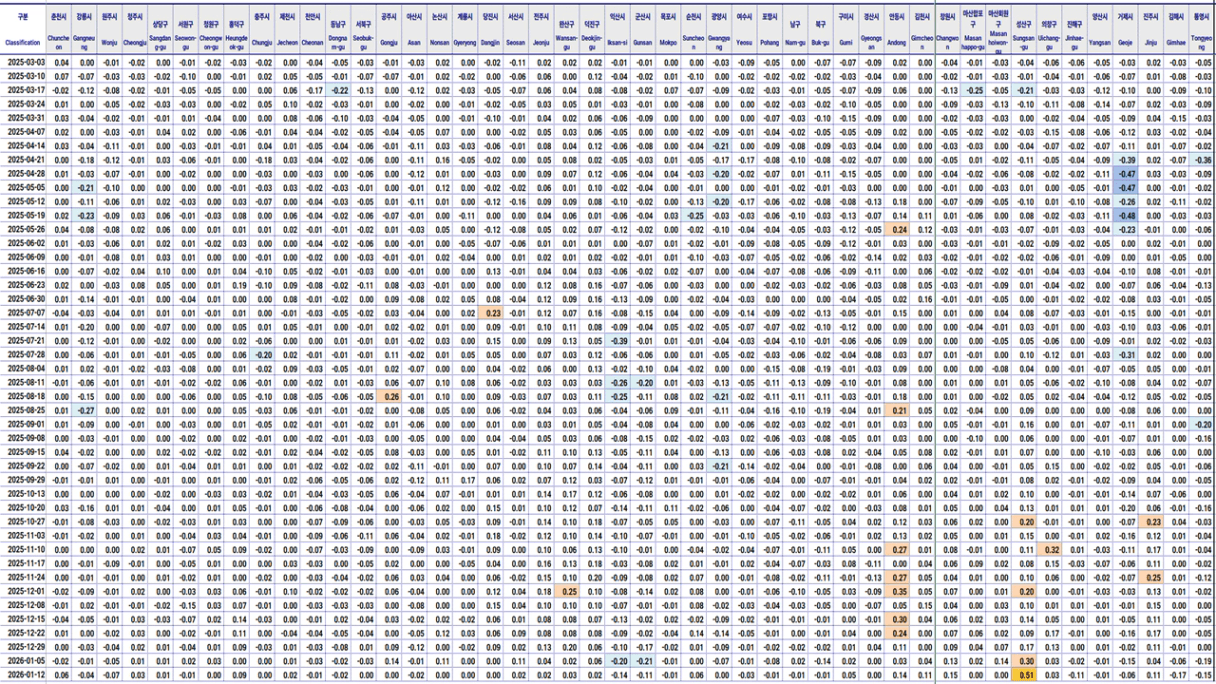Click the 2025-08-18 date row label
This screenshot has width=1216, height=684.
click(x=23, y=397)
